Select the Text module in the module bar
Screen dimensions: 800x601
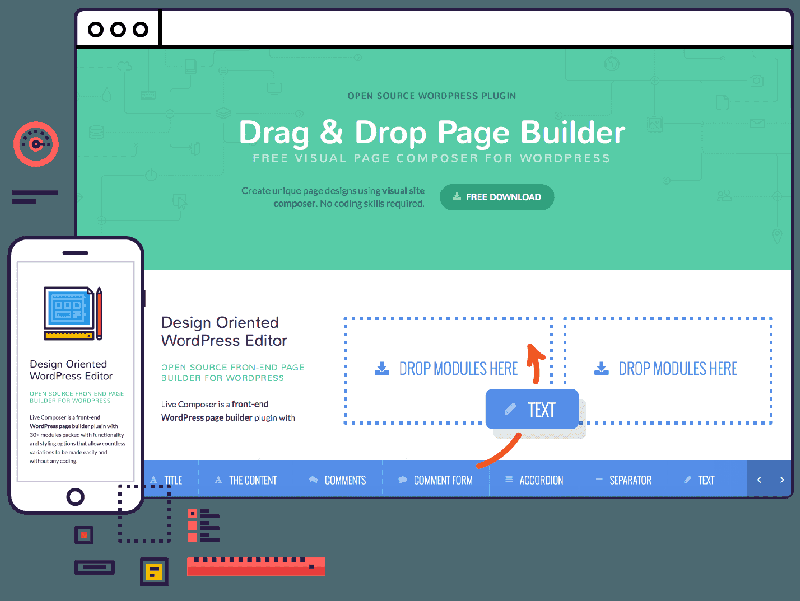tap(699, 480)
